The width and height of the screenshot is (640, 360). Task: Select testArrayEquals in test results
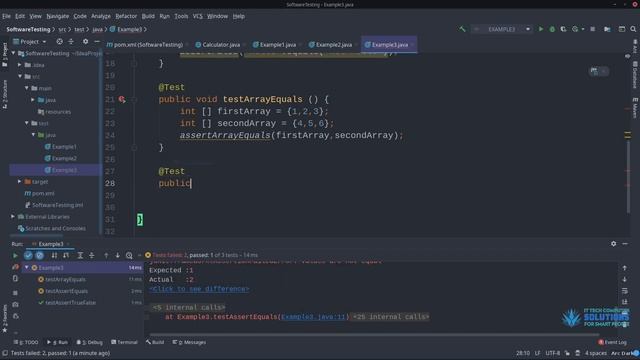point(65,280)
